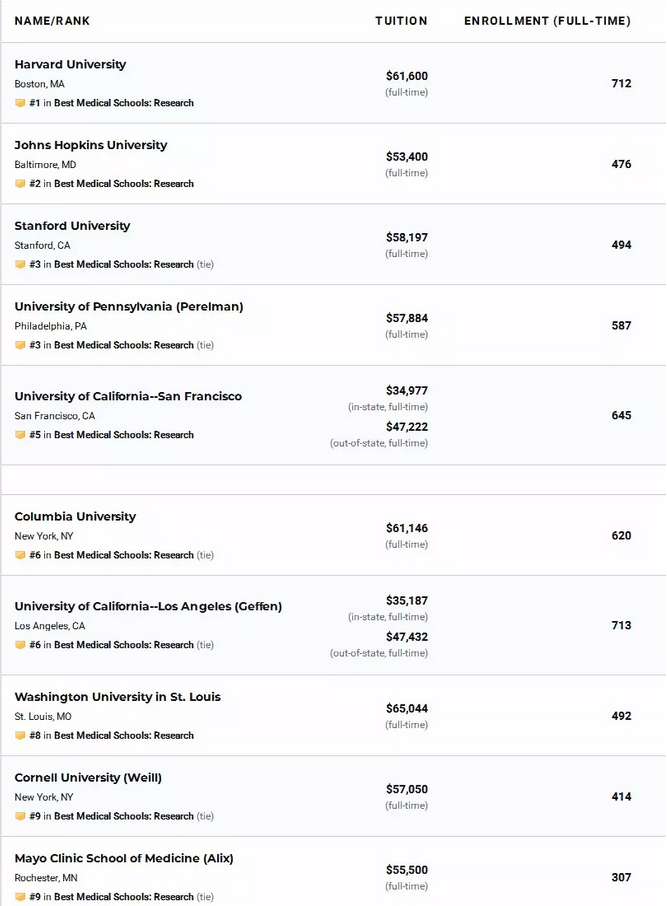
Task: Open the Stanford University school link
Action: pyautogui.click(x=72, y=226)
